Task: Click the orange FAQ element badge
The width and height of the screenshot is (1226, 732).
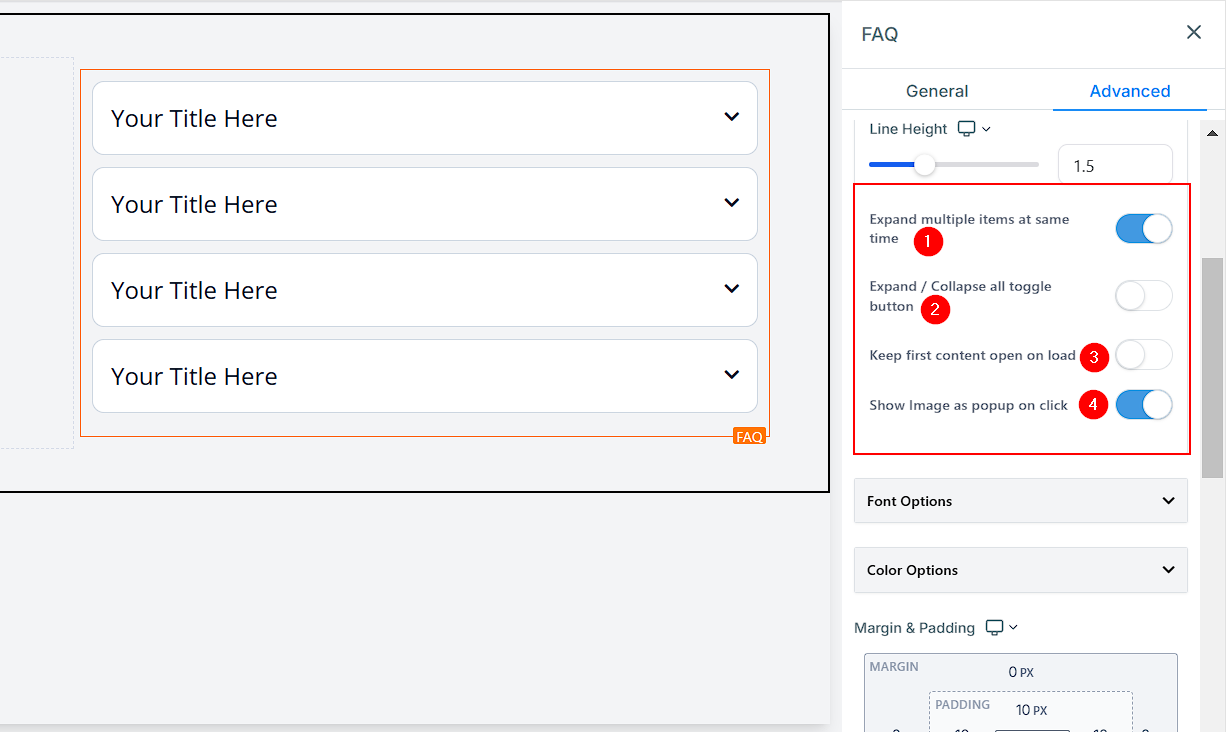Action: tap(749, 436)
